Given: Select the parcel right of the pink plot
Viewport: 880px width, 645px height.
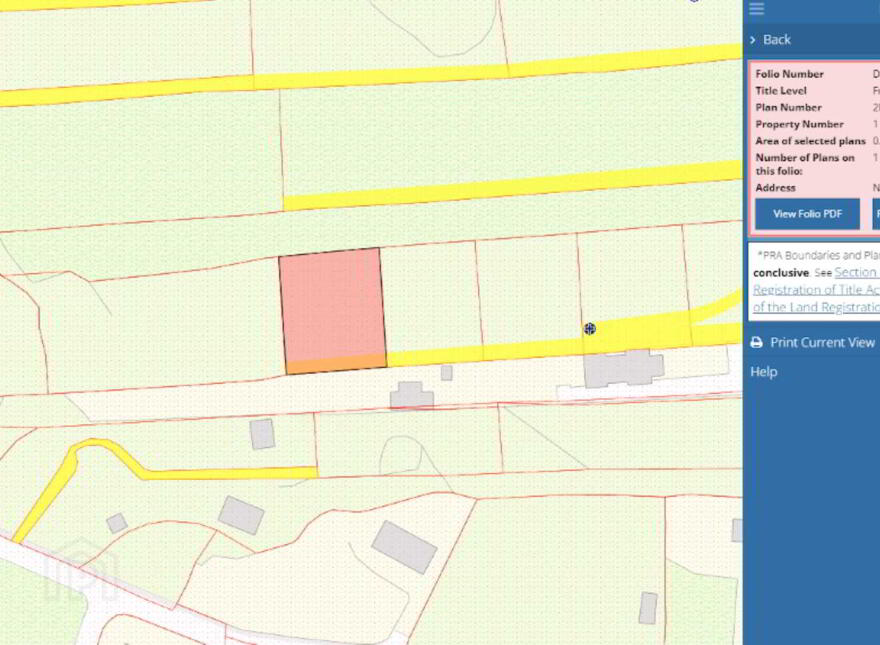Looking at the screenshot, I should point(431,298).
